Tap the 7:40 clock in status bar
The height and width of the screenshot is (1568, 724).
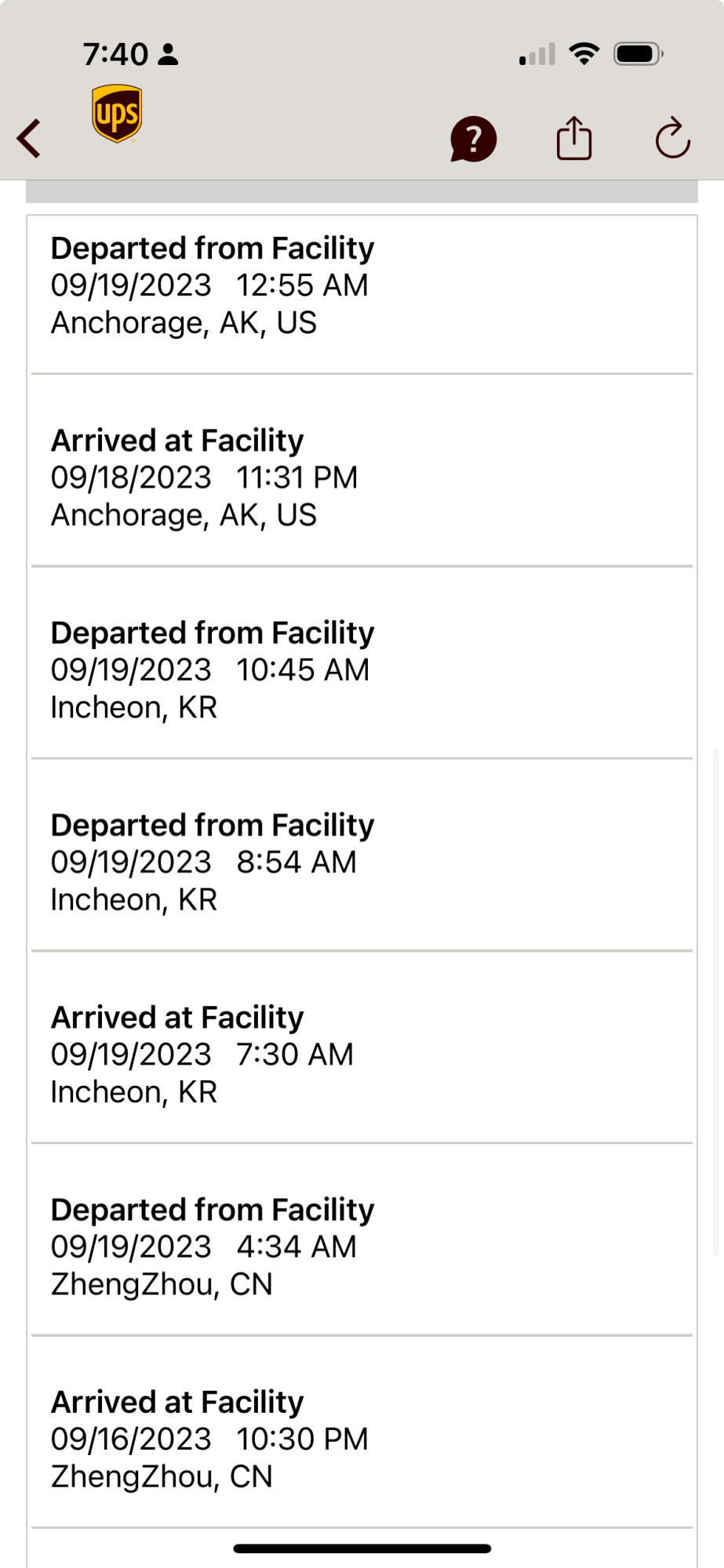(x=115, y=54)
